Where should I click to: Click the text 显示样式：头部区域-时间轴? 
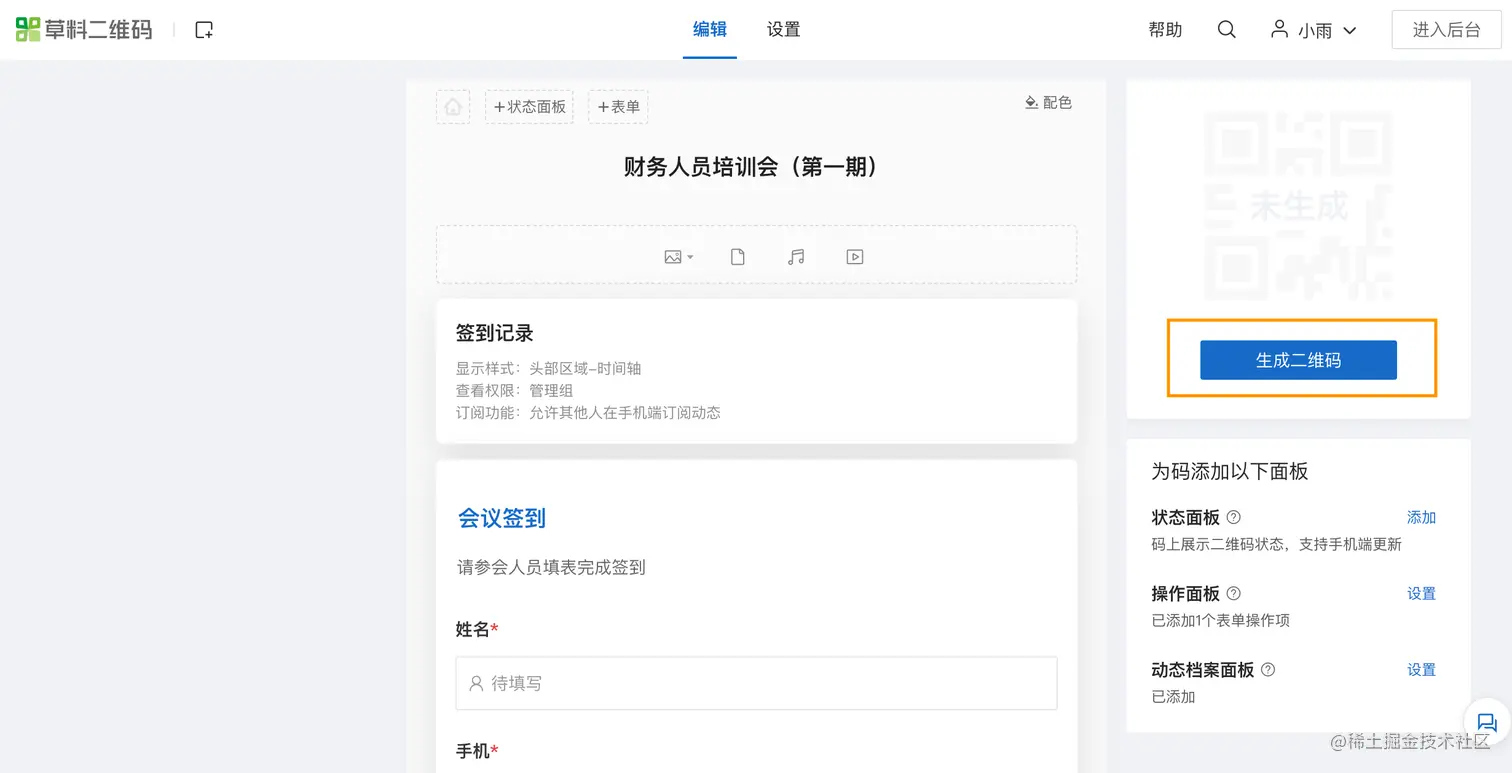548,368
